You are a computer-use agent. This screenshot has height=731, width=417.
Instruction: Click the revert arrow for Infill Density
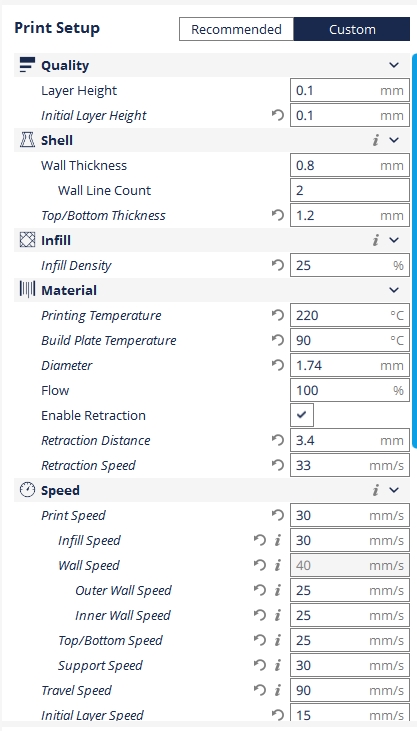point(278,265)
